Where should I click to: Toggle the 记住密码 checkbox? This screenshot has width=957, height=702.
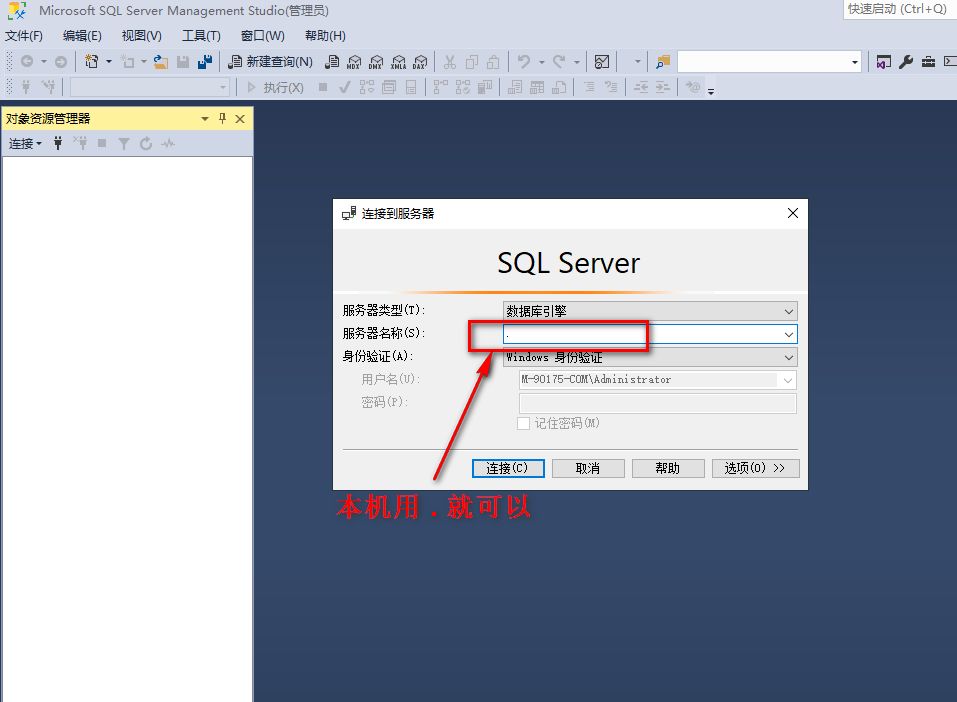pyautogui.click(x=523, y=424)
